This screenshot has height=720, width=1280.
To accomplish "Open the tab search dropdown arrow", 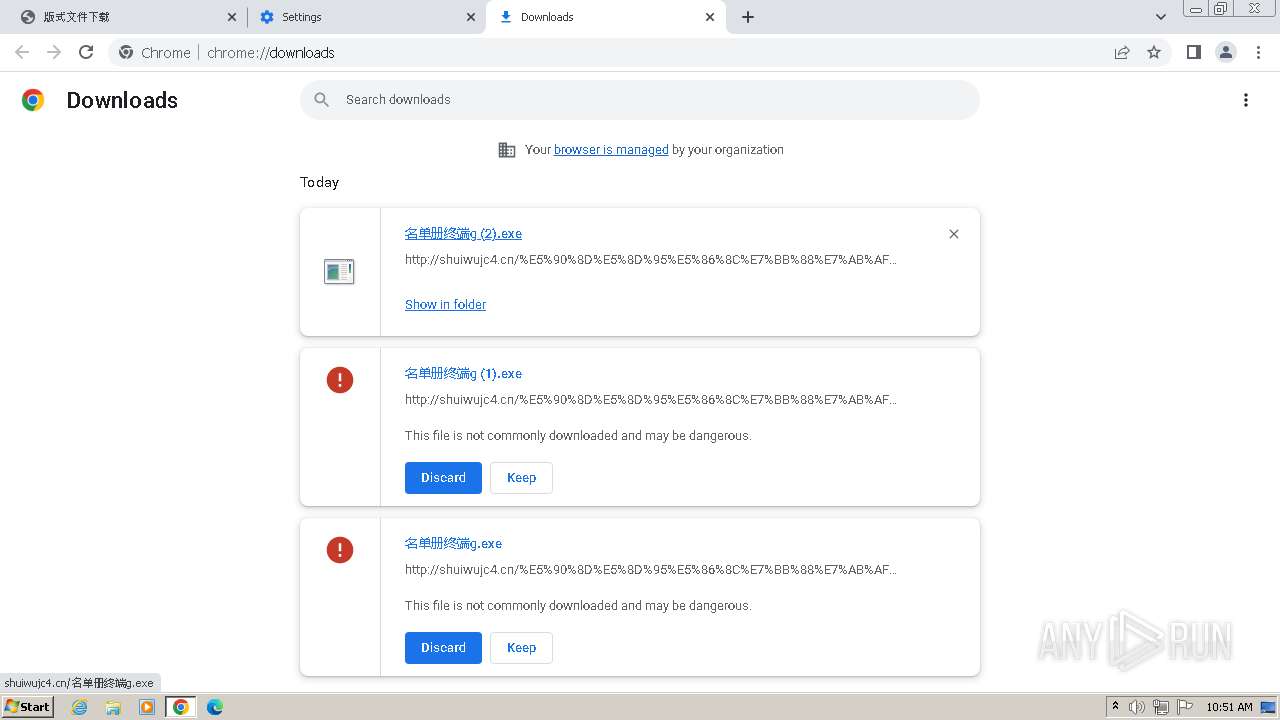I will click(x=1161, y=17).
